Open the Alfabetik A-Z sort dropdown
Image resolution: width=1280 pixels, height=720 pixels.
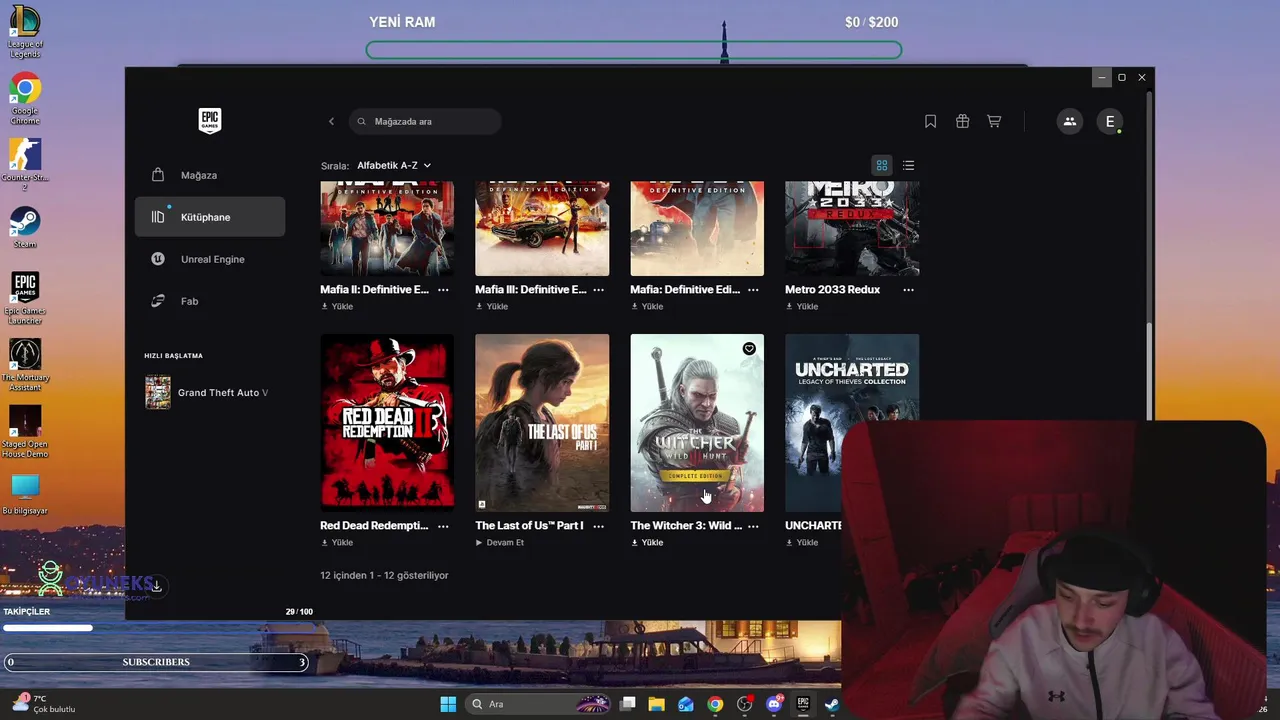(x=394, y=165)
